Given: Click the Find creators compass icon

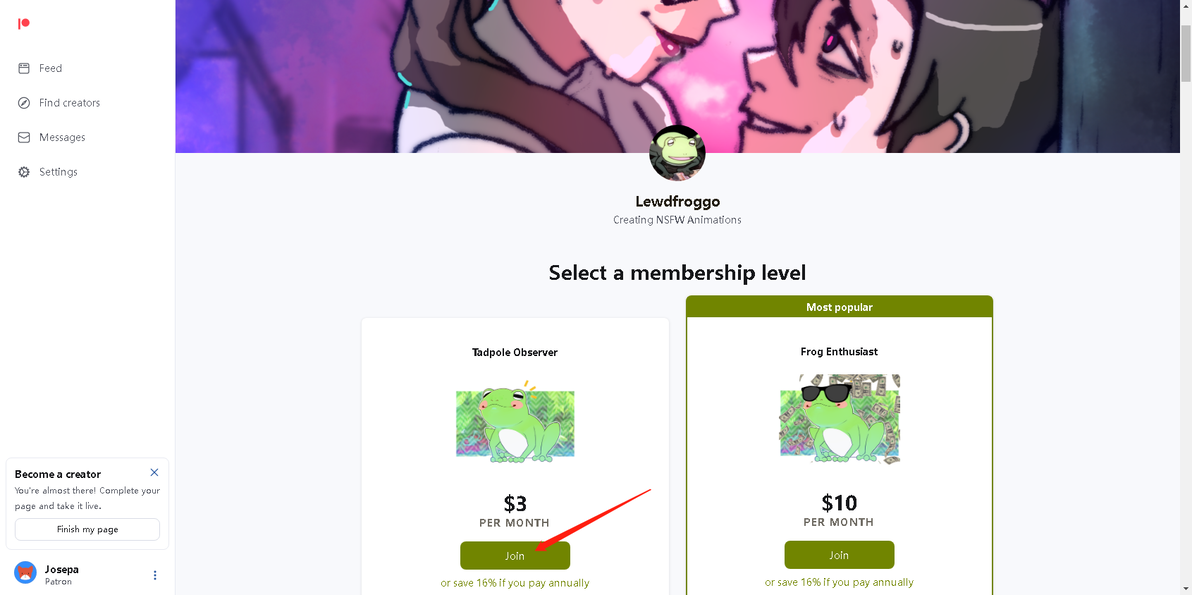Looking at the screenshot, I should pos(24,103).
